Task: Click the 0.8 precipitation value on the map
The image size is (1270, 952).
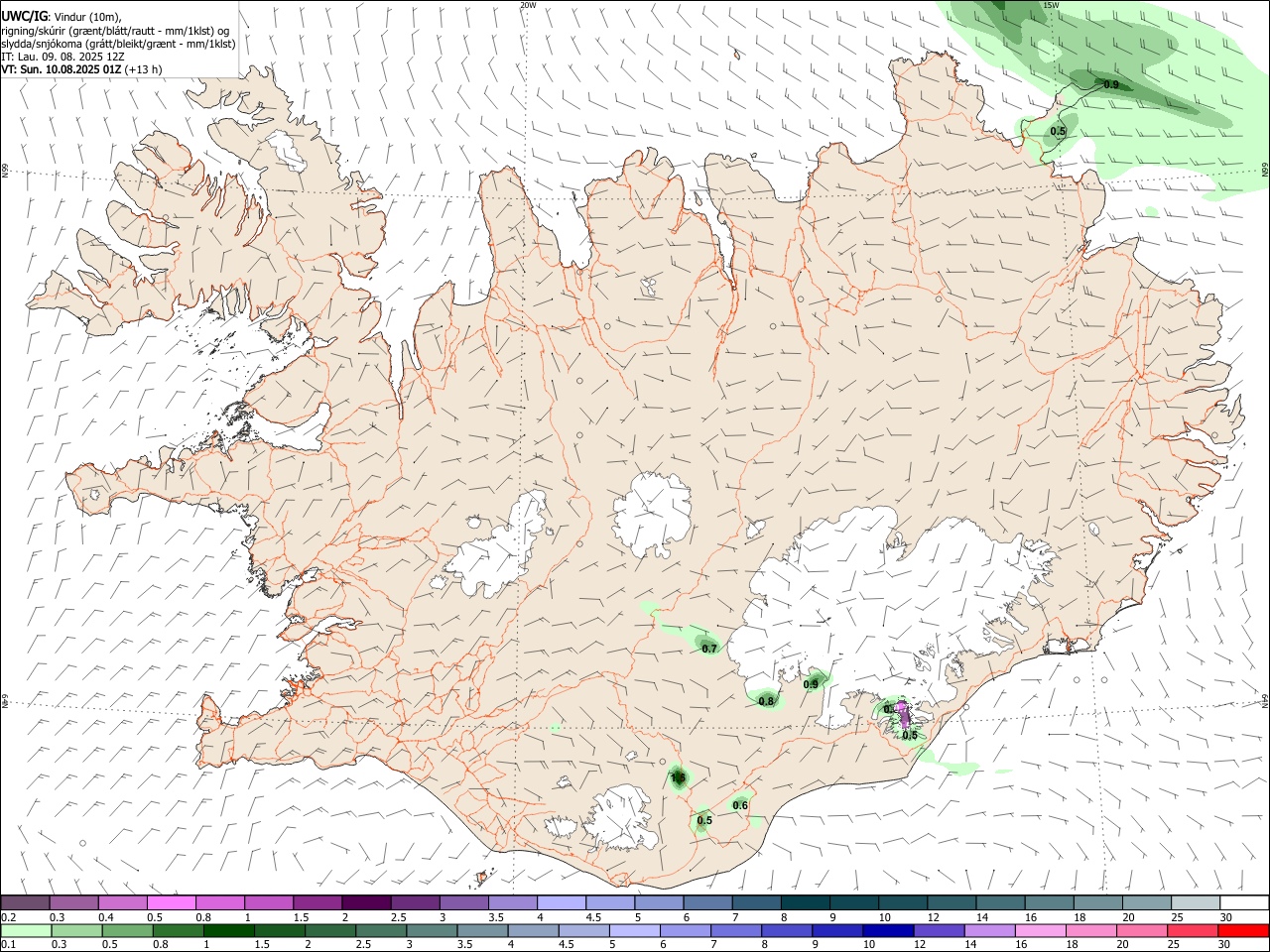Action: coord(766,701)
